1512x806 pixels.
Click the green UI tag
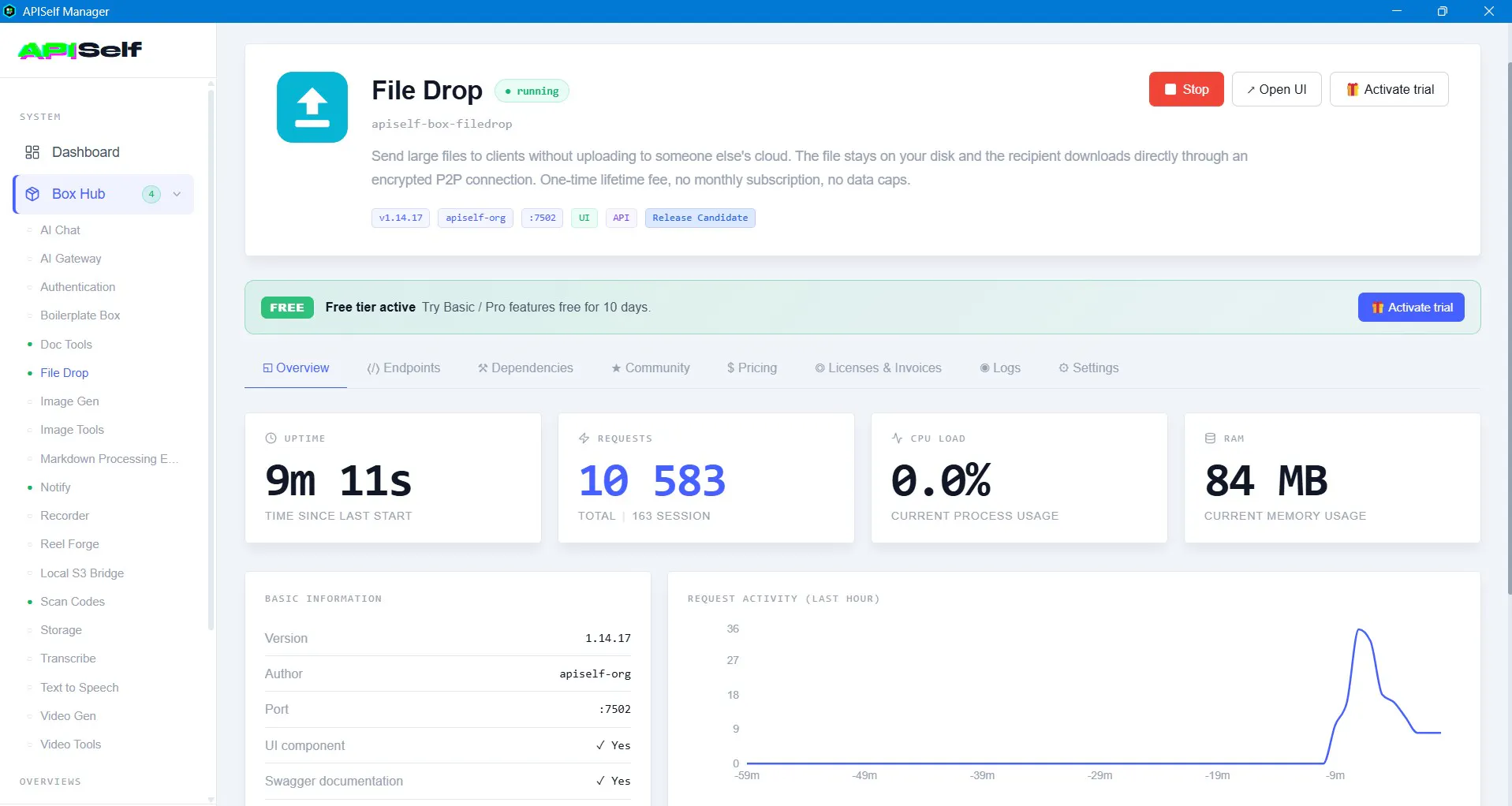coord(584,218)
